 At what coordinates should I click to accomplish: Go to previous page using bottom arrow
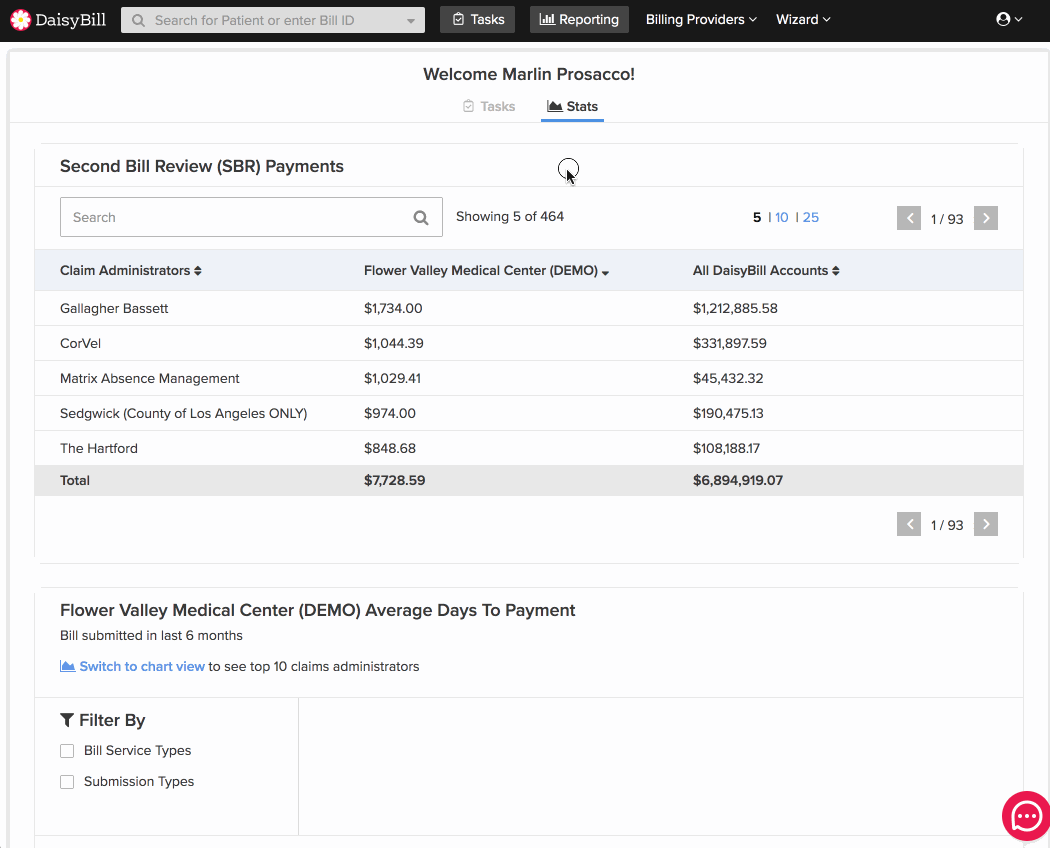pos(909,524)
